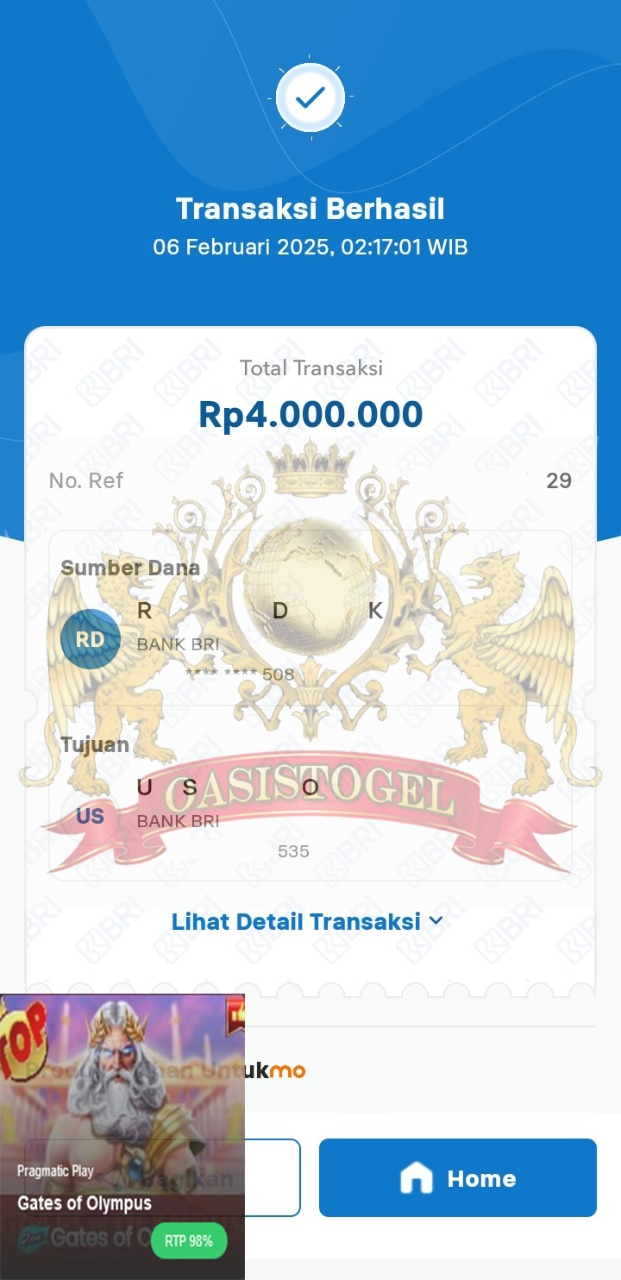Select the US recipient avatar
Screen dimensions: 621x1280
click(90, 816)
